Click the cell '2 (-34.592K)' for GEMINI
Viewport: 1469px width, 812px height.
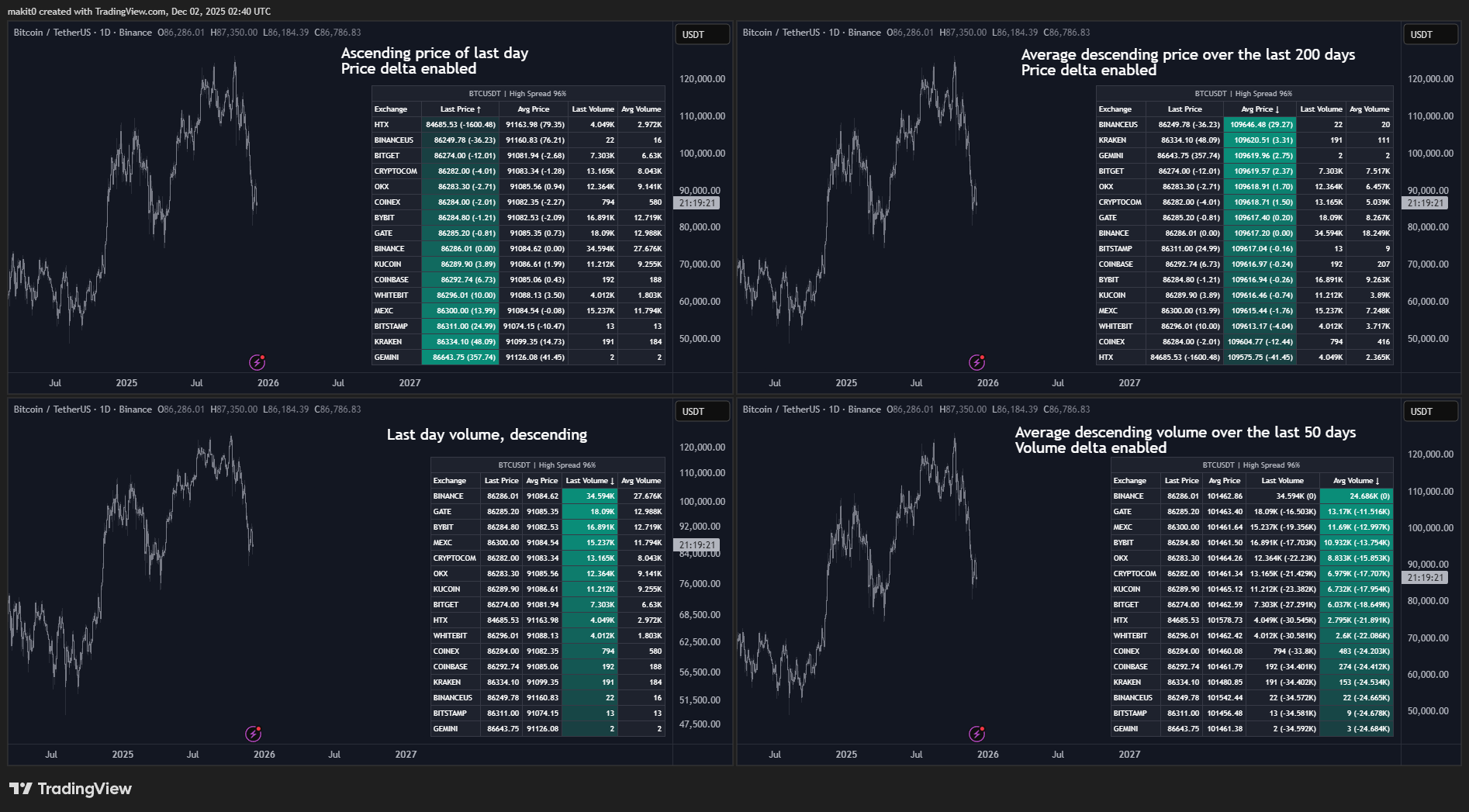click(1283, 729)
